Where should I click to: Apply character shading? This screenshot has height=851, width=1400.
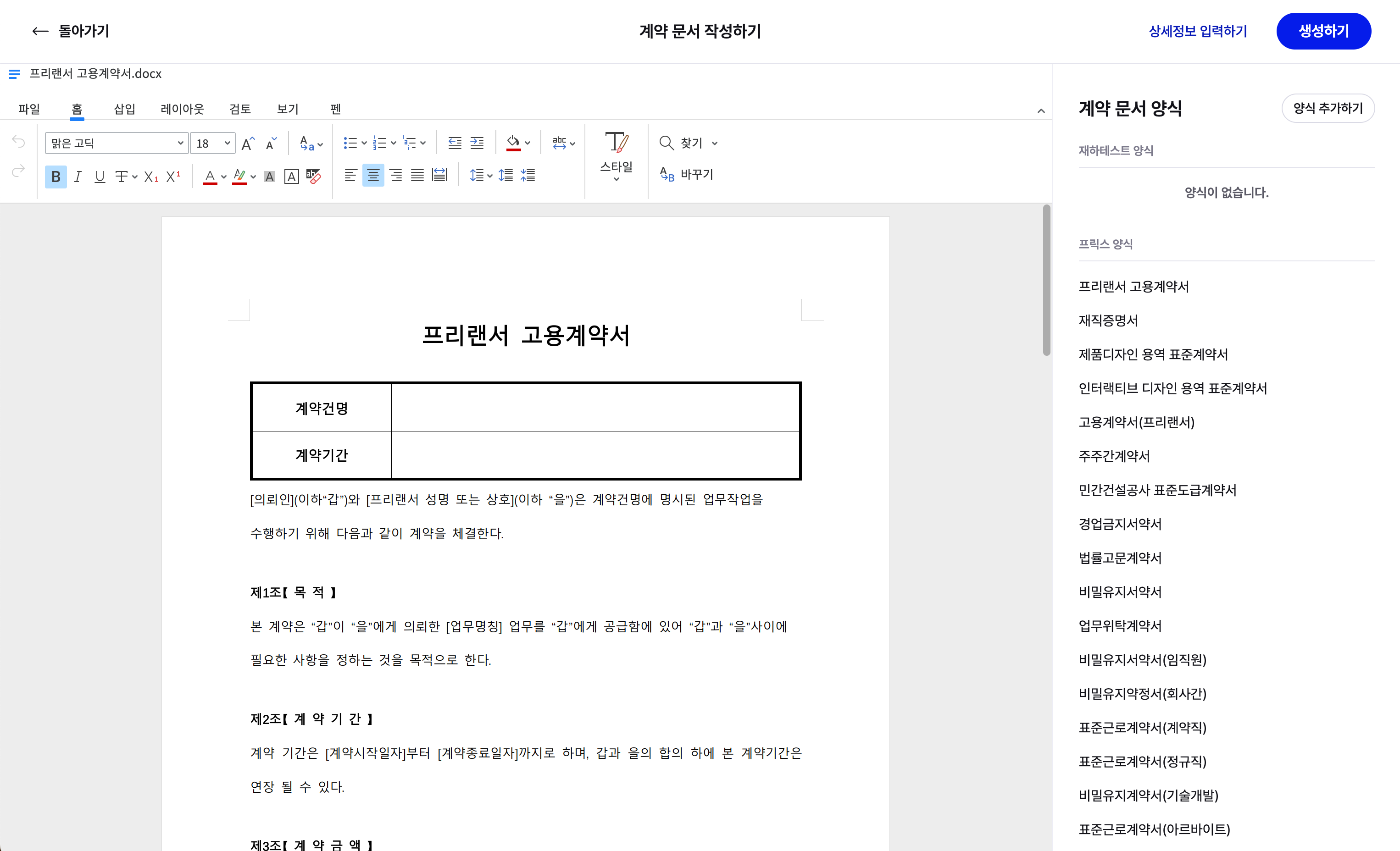(269, 177)
